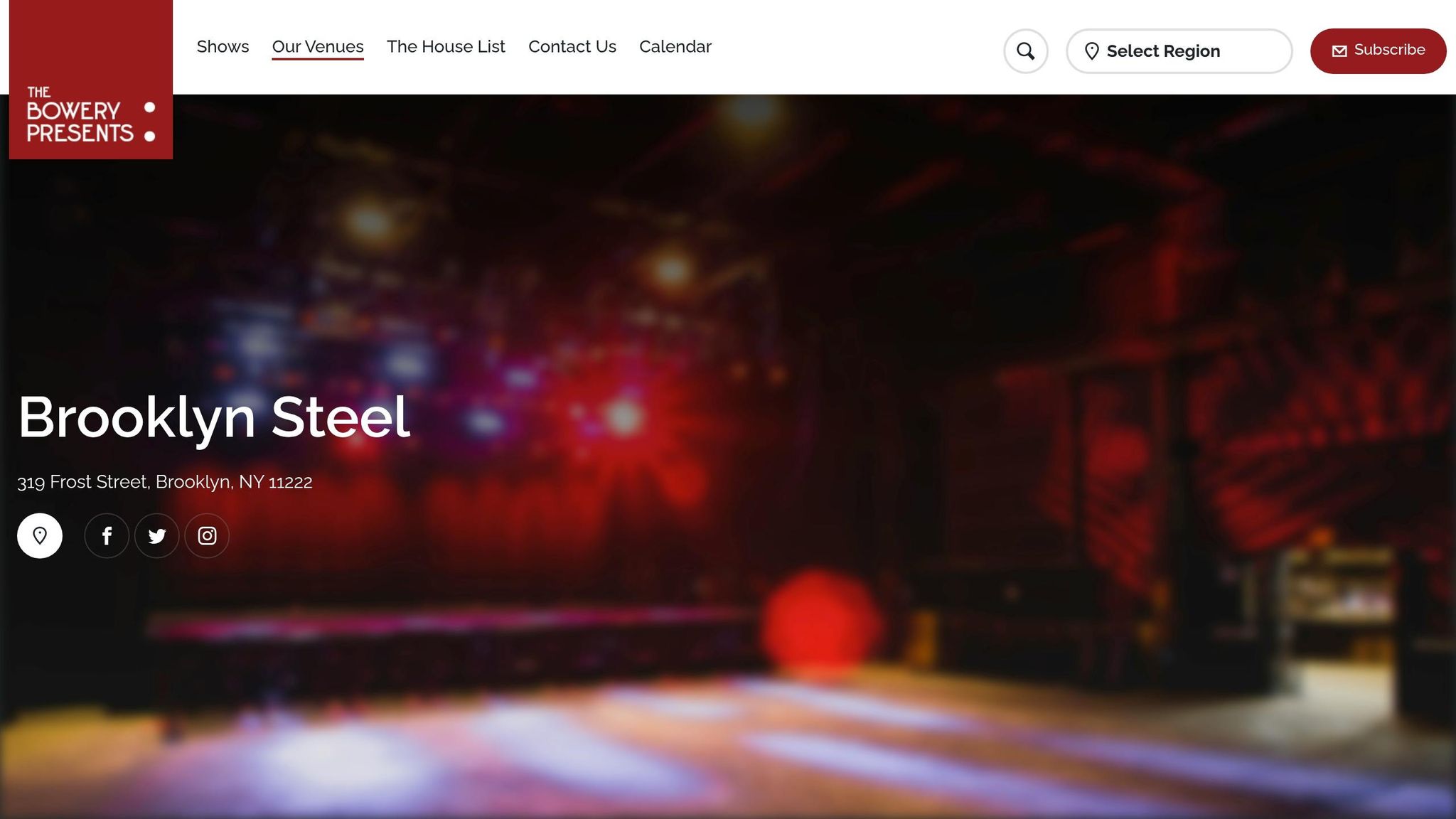Screen dimensions: 1456x819
Task: Go to the Shows menu item
Action: point(223,47)
